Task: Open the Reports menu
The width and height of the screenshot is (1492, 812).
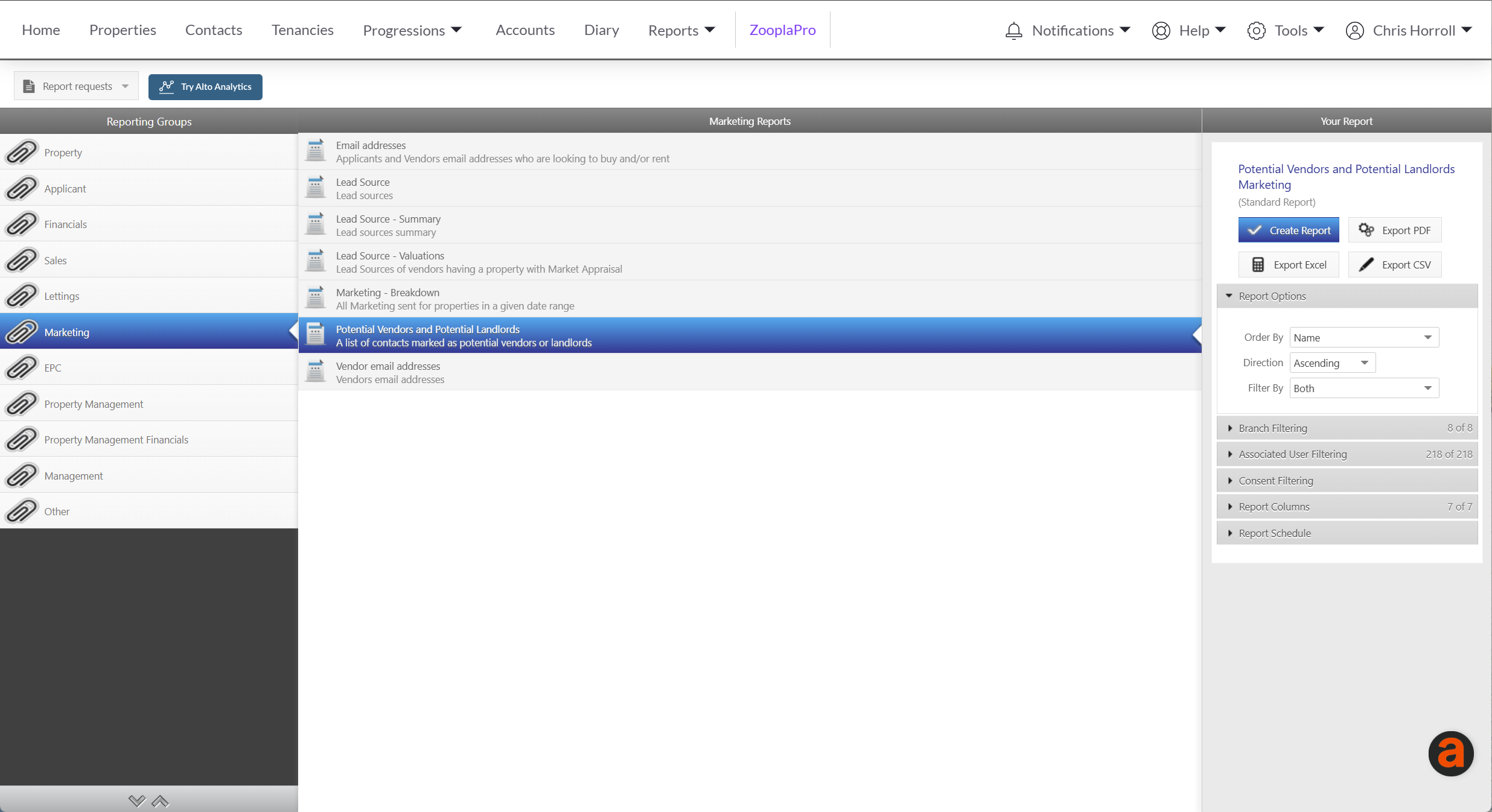Action: click(x=681, y=30)
